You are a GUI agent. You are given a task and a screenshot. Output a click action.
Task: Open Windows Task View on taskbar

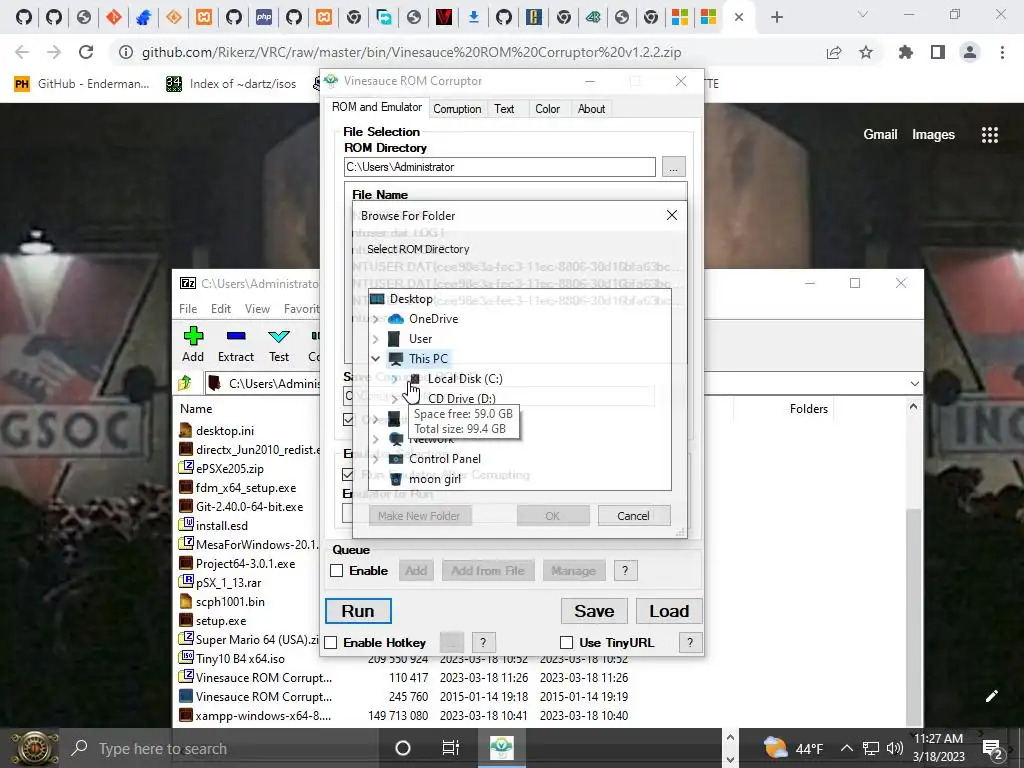pos(451,748)
